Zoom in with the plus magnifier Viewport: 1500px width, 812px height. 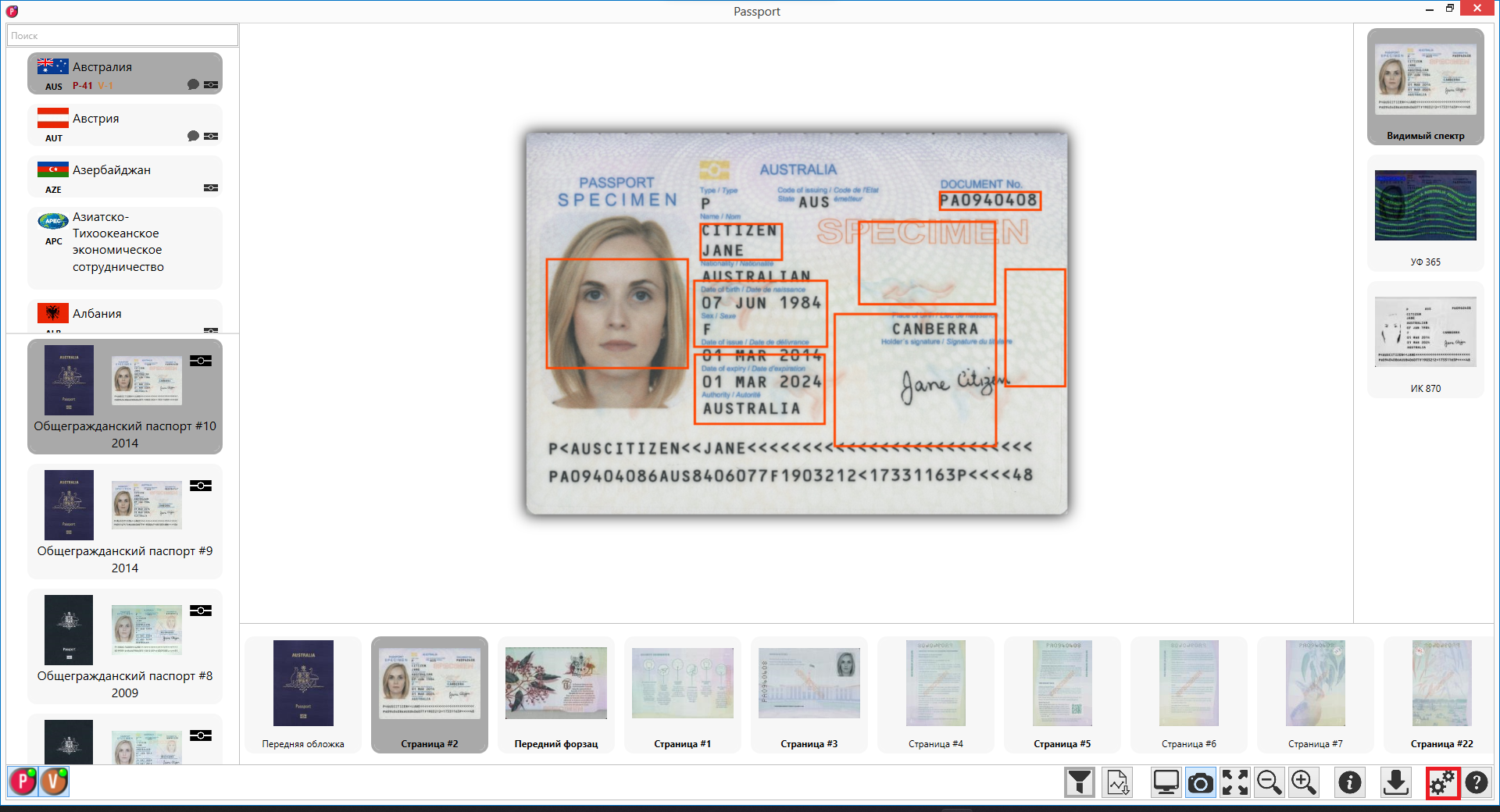tap(1304, 782)
